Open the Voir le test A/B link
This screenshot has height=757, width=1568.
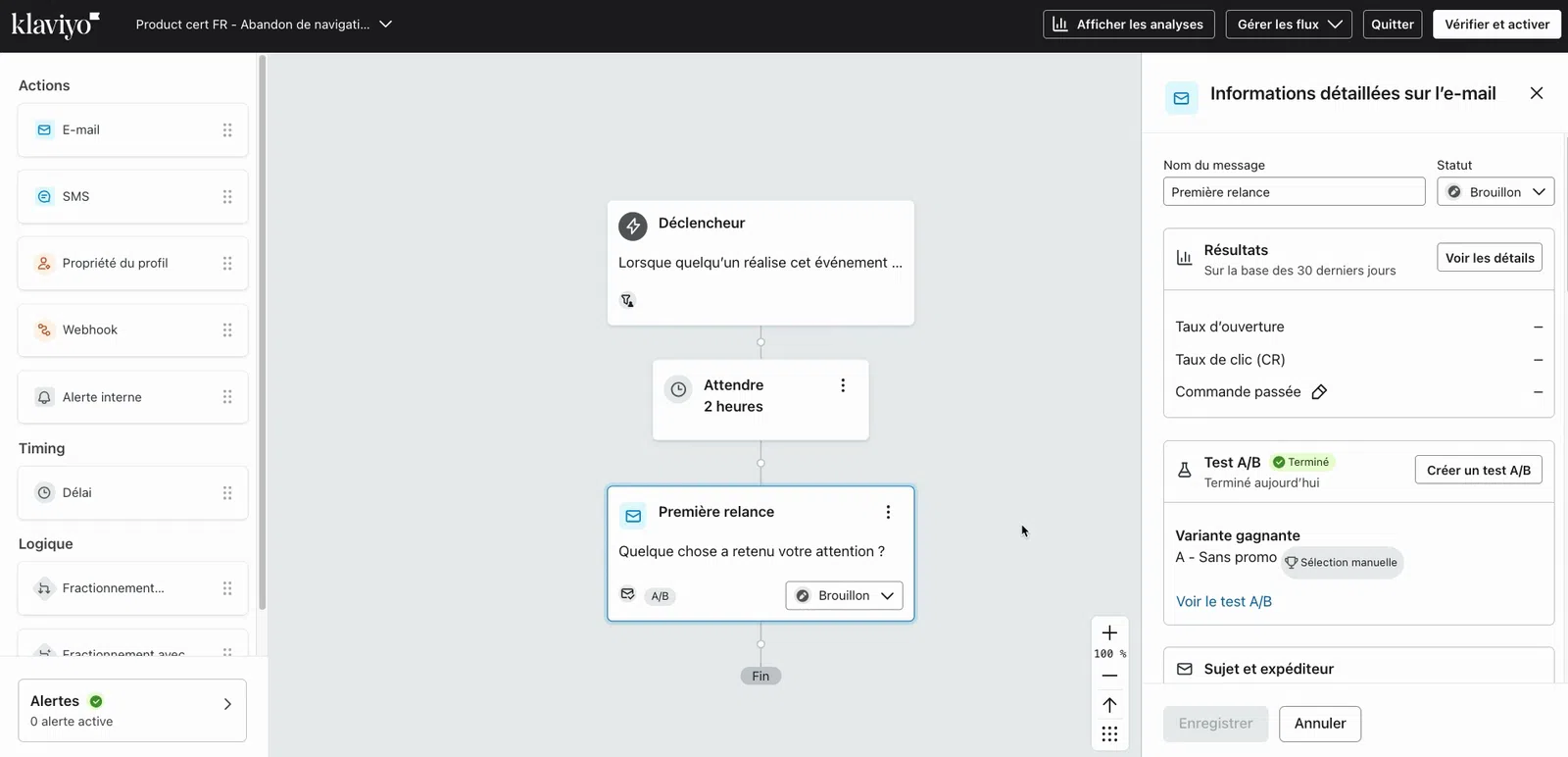click(1224, 602)
